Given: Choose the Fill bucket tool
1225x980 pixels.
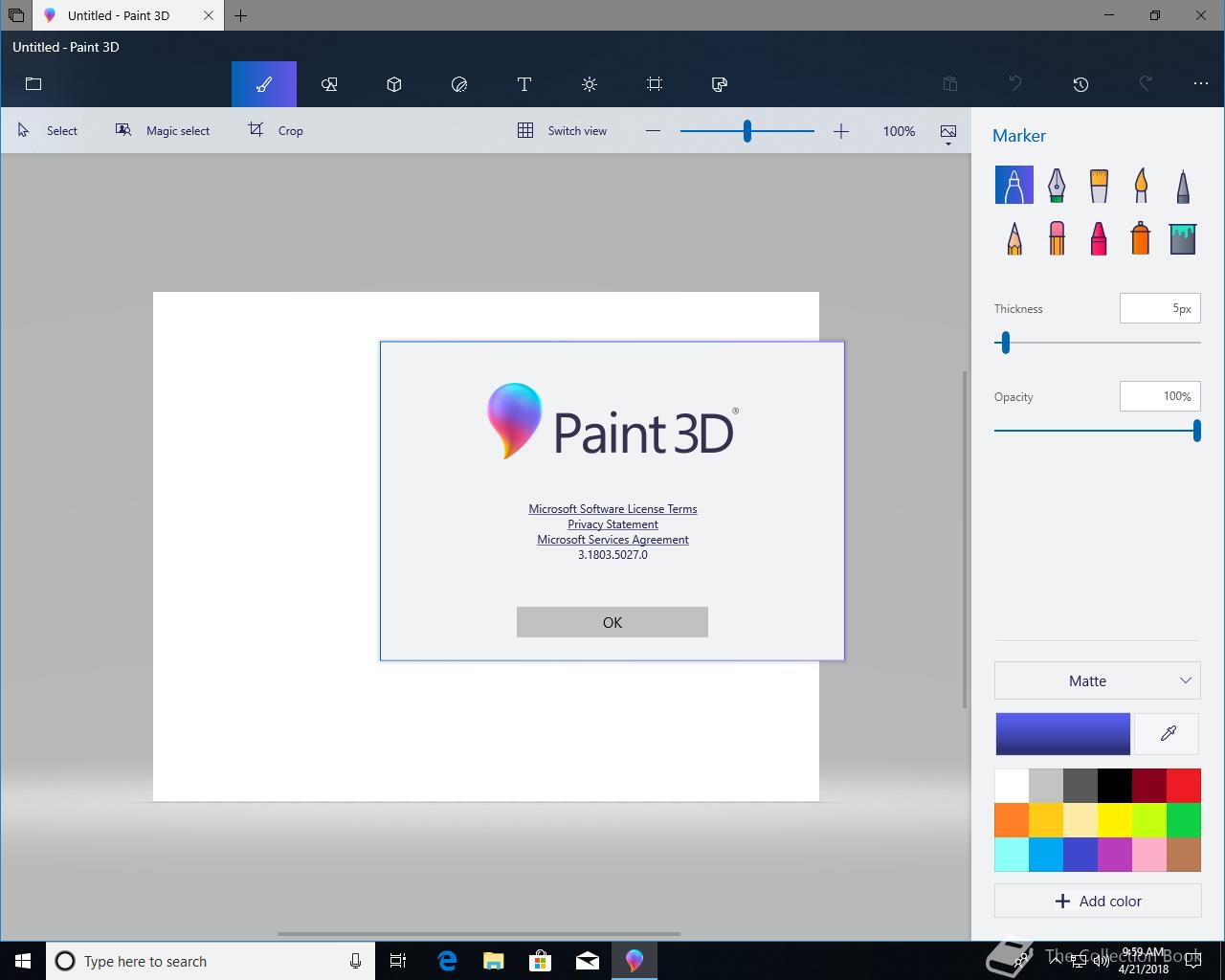Looking at the screenshot, I should point(1183,238).
